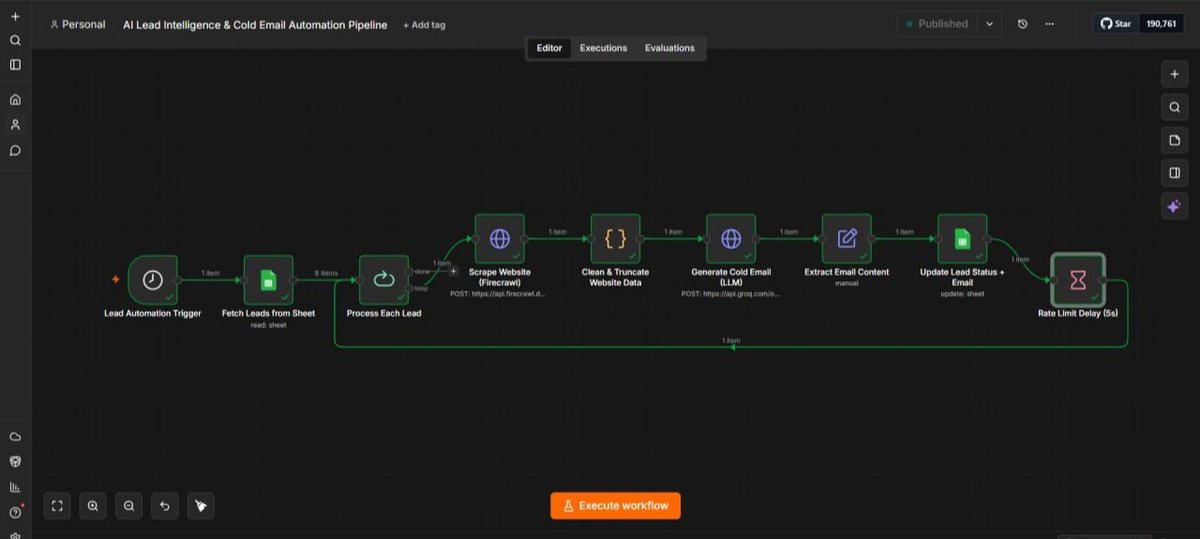Click the 'update: sheet' subtitle text
The width and height of the screenshot is (1200, 539).
[962, 294]
